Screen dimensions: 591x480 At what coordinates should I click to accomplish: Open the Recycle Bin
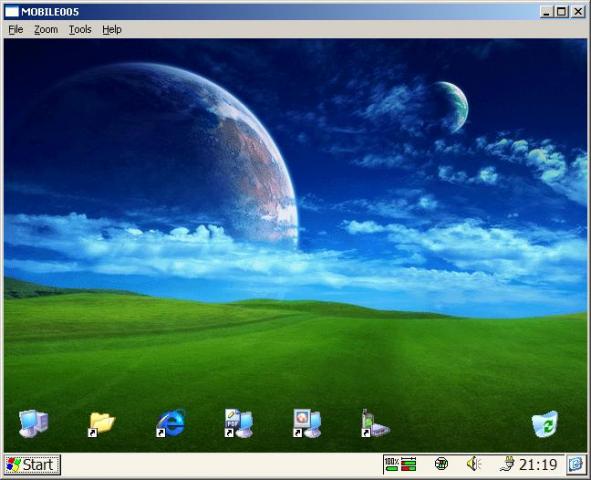(x=545, y=424)
